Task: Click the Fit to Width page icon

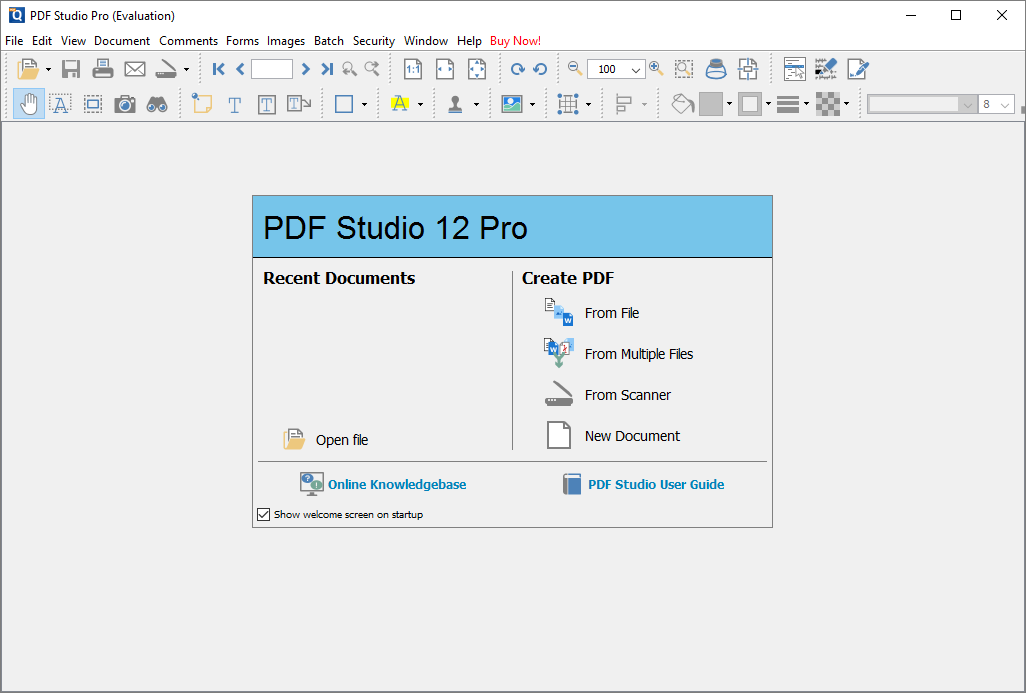Action: [445, 69]
